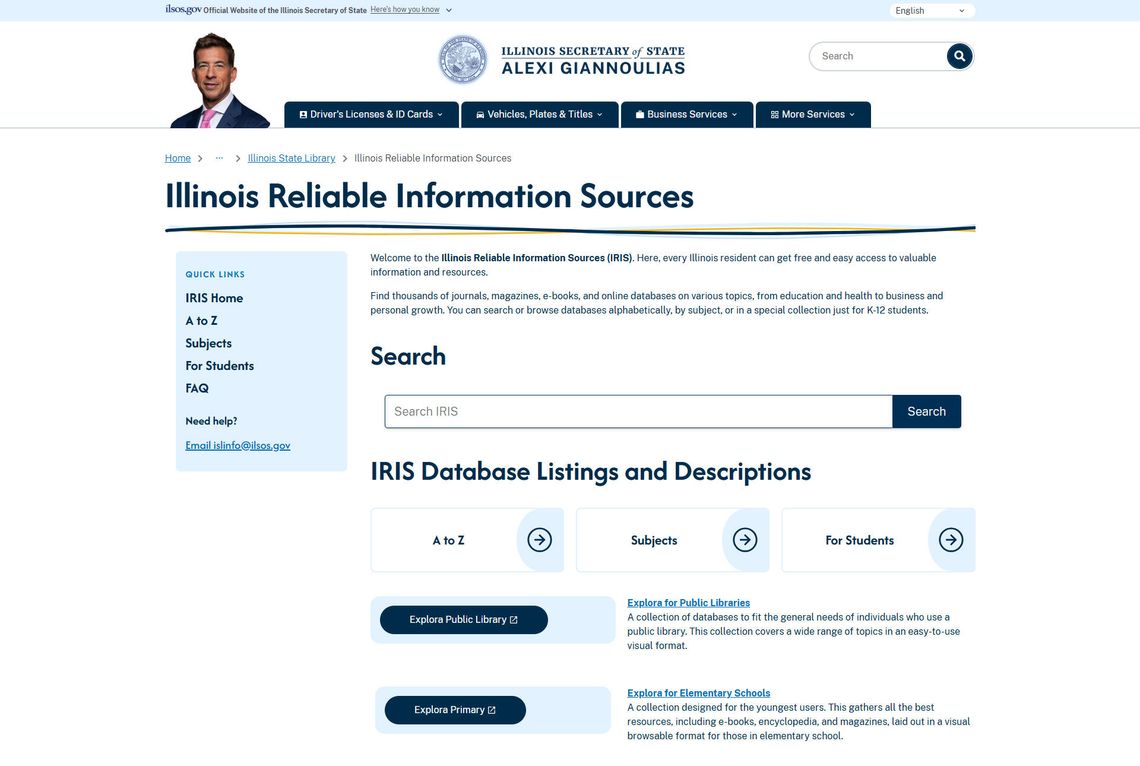Screen dimensions: 1140x766
Task: Click Explora for Elementary Schools link
Action: click(x=699, y=693)
